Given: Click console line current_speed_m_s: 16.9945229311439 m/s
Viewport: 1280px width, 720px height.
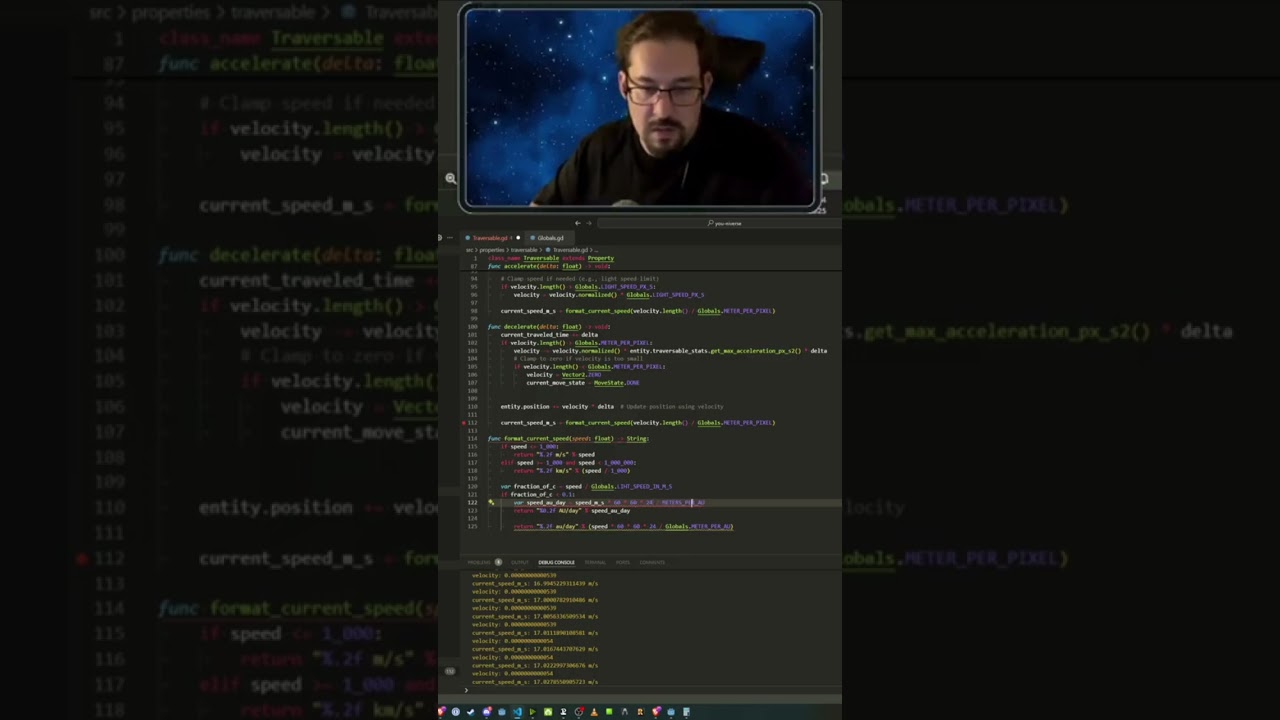Looking at the screenshot, I should (535, 584).
